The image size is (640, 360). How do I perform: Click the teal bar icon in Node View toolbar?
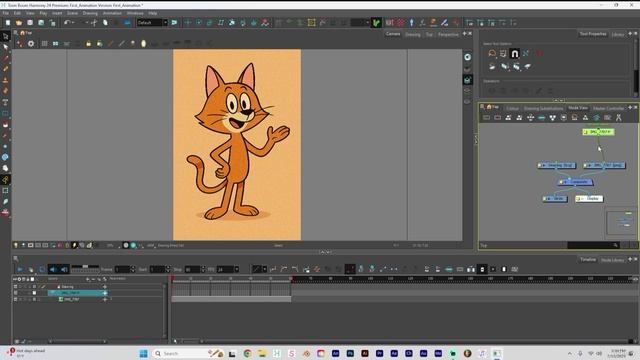click(541, 118)
